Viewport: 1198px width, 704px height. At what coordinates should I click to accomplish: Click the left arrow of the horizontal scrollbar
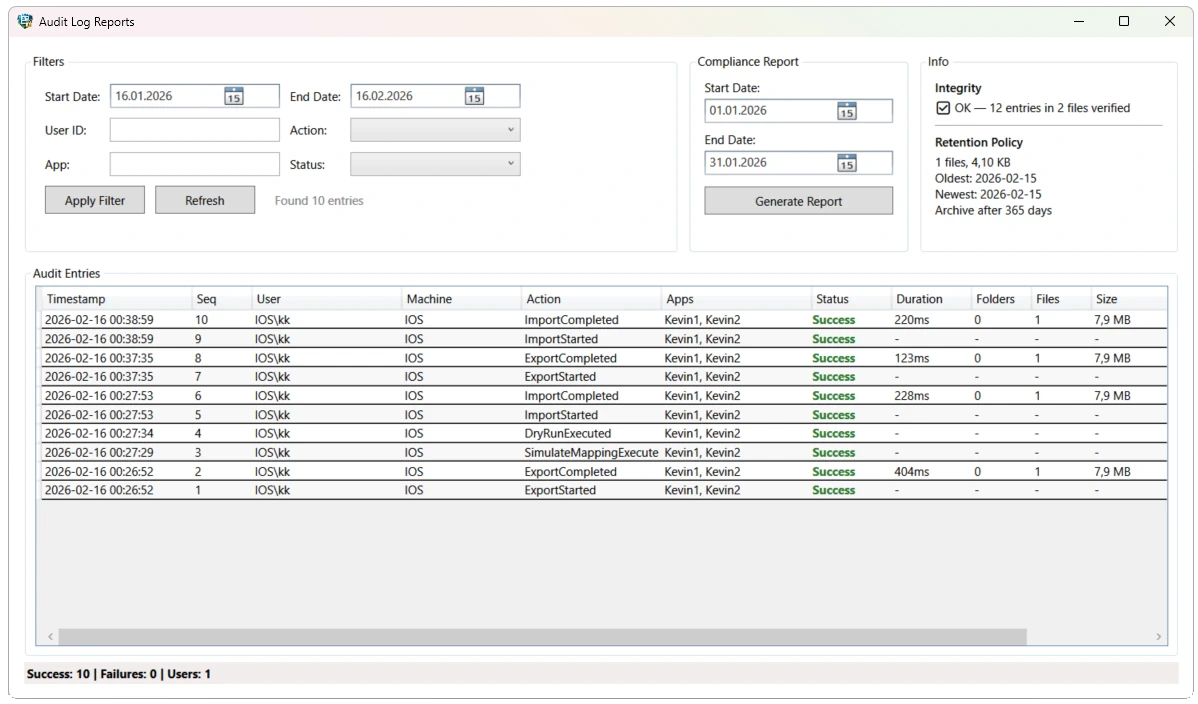pyautogui.click(x=50, y=636)
